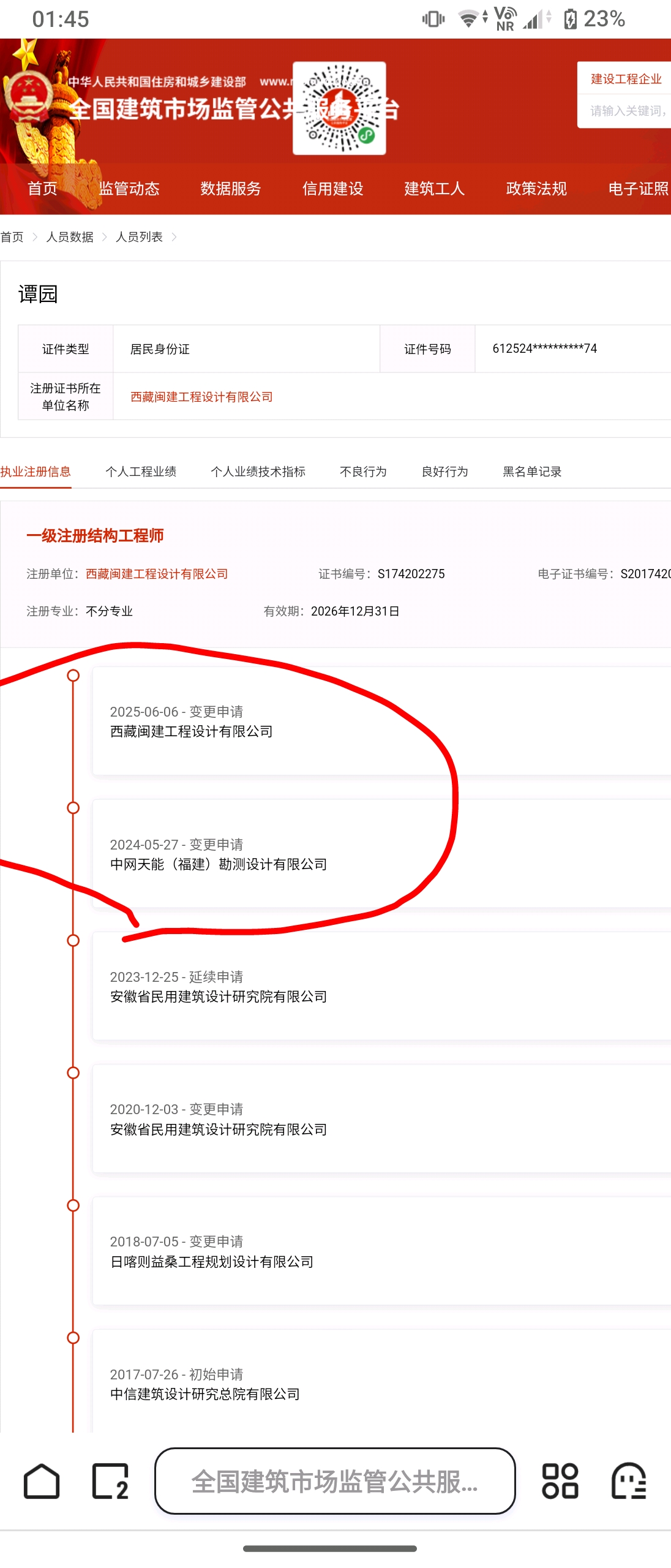Switch to the 不良行为 tab
The width and height of the screenshot is (671, 1568).
364,472
